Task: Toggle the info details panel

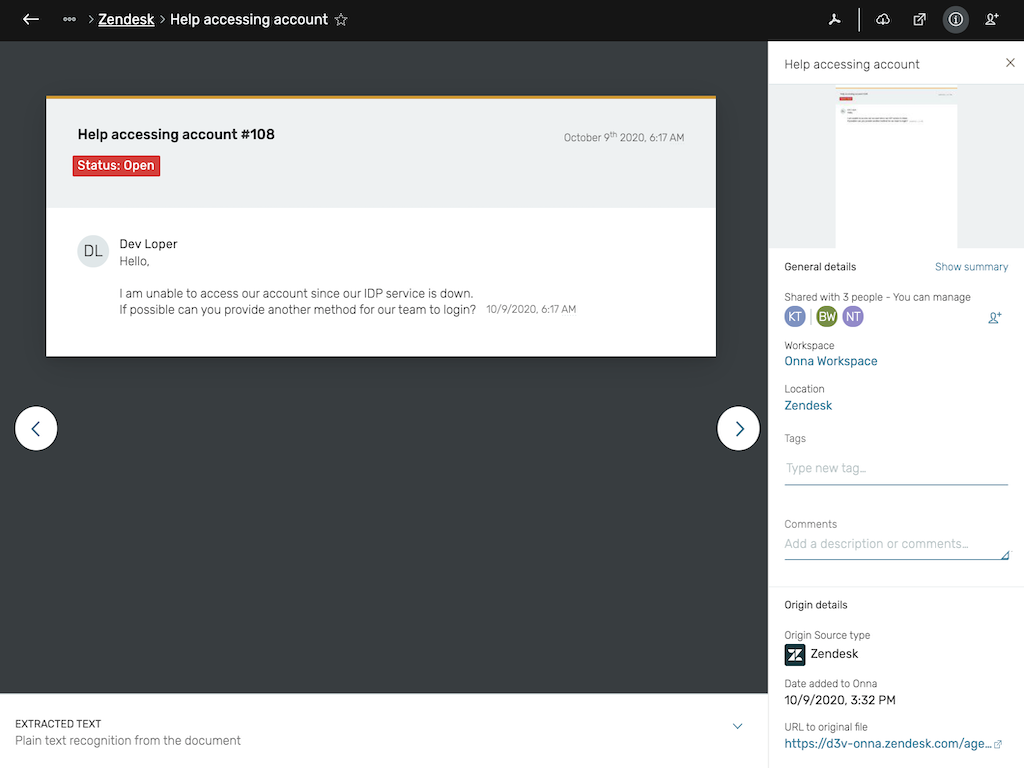Action: [x=956, y=19]
